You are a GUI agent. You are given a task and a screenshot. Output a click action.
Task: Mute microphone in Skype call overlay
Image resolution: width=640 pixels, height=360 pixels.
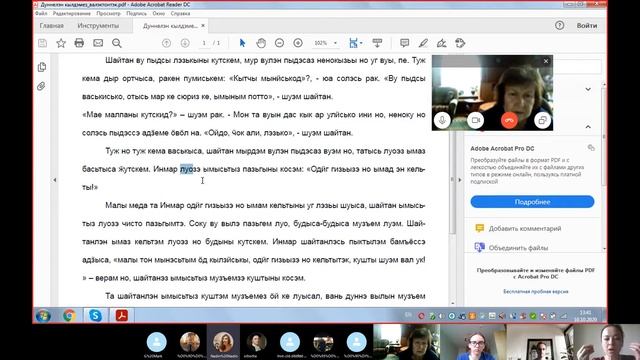point(442,120)
